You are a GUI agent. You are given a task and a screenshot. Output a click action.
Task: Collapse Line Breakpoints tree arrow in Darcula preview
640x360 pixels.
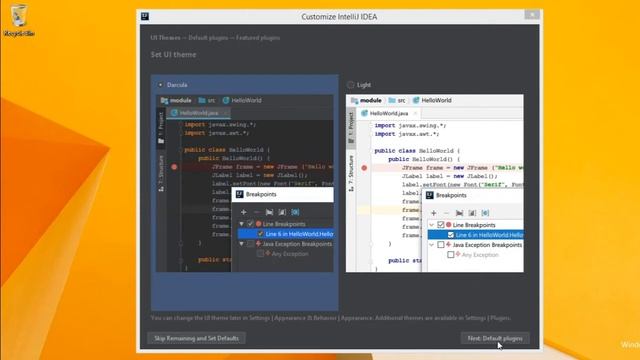point(242,224)
